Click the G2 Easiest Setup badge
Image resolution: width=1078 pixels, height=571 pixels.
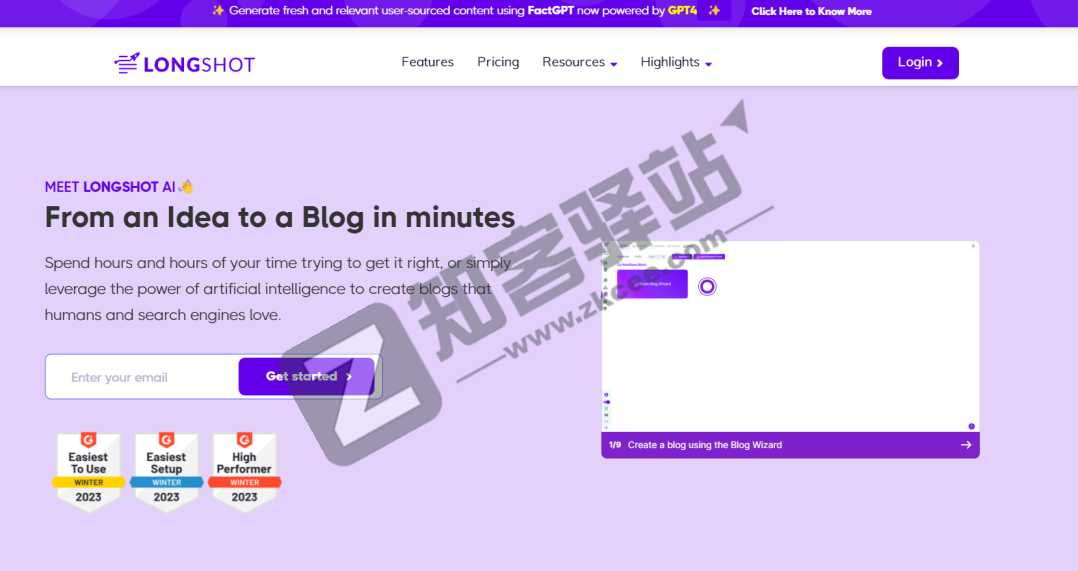166,471
